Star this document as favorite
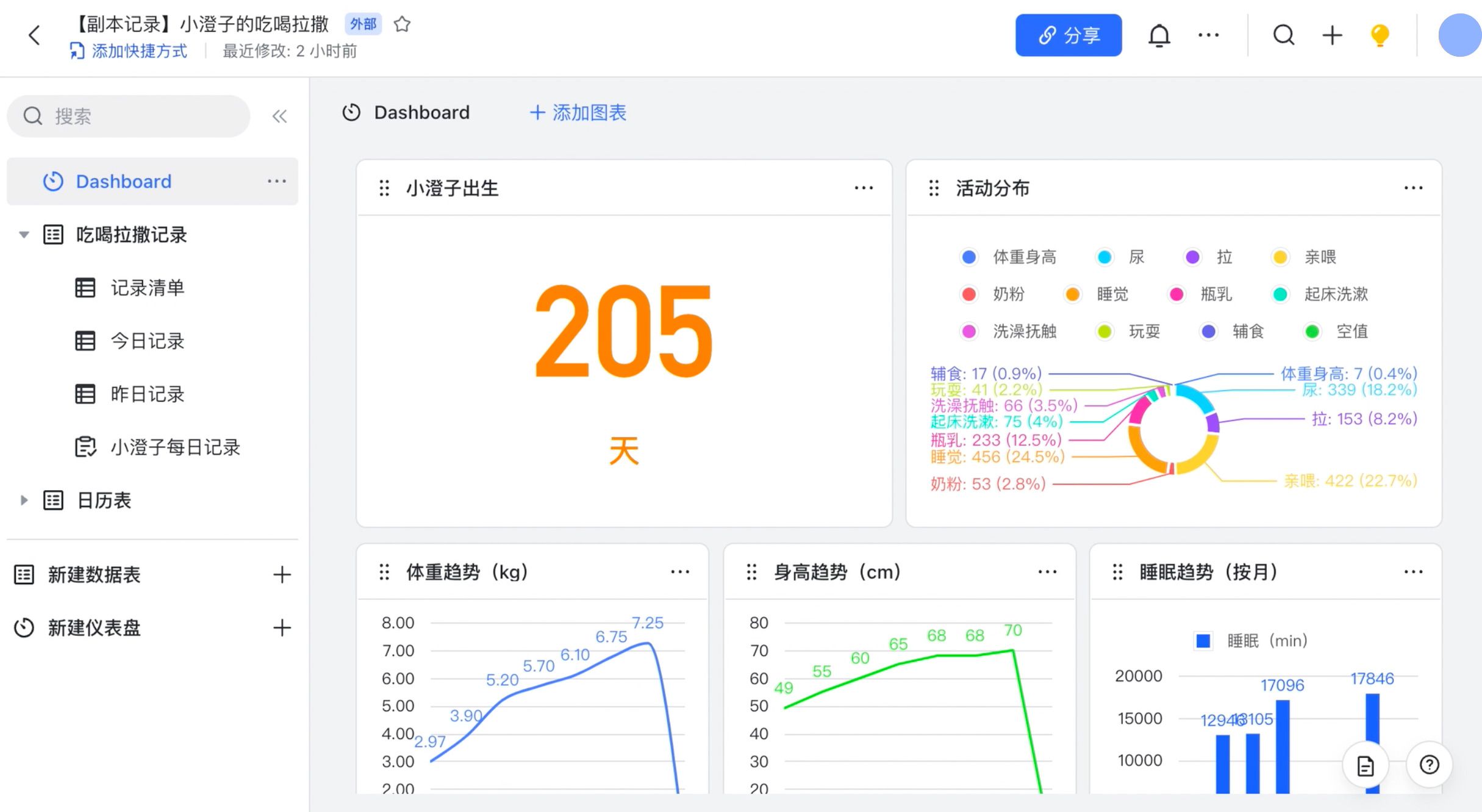This screenshot has height=812, width=1482. [x=402, y=24]
